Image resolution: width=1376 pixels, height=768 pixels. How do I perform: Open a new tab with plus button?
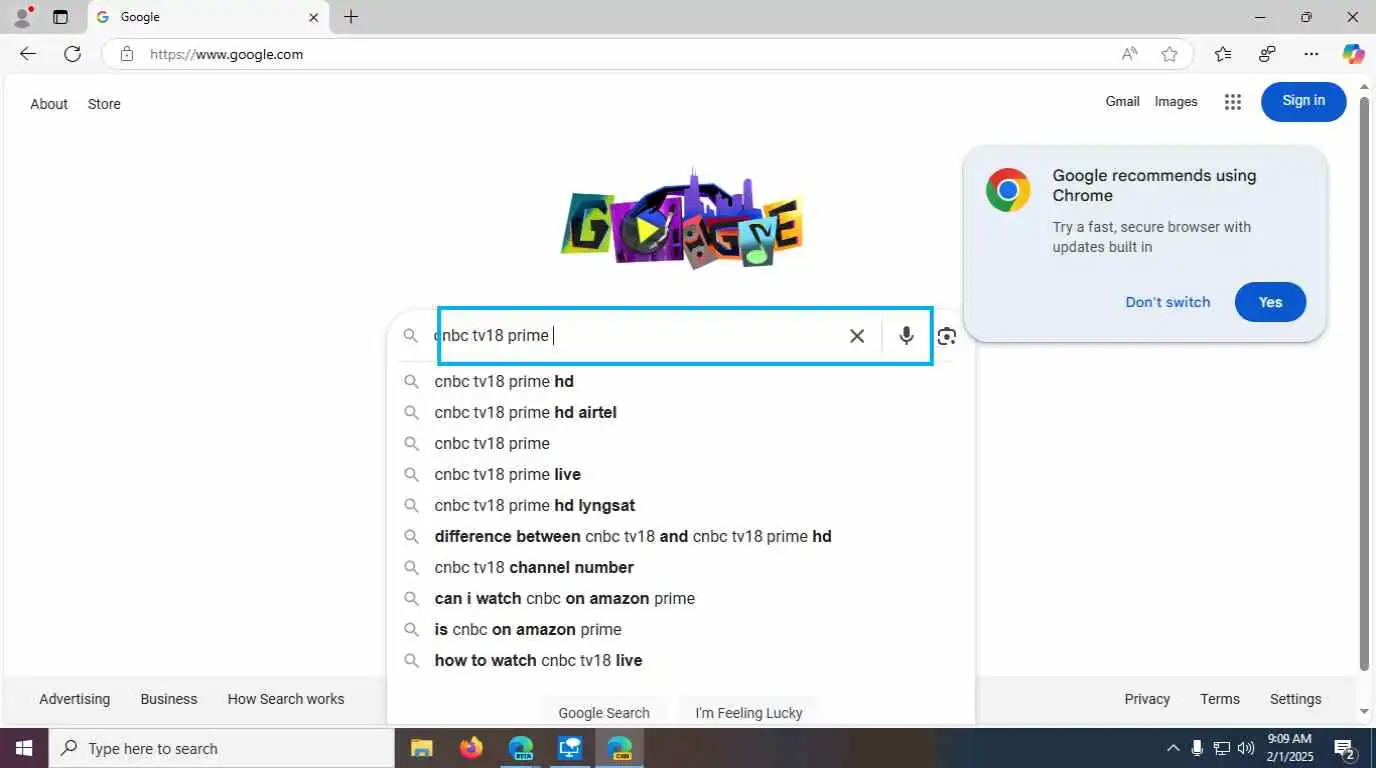351,17
